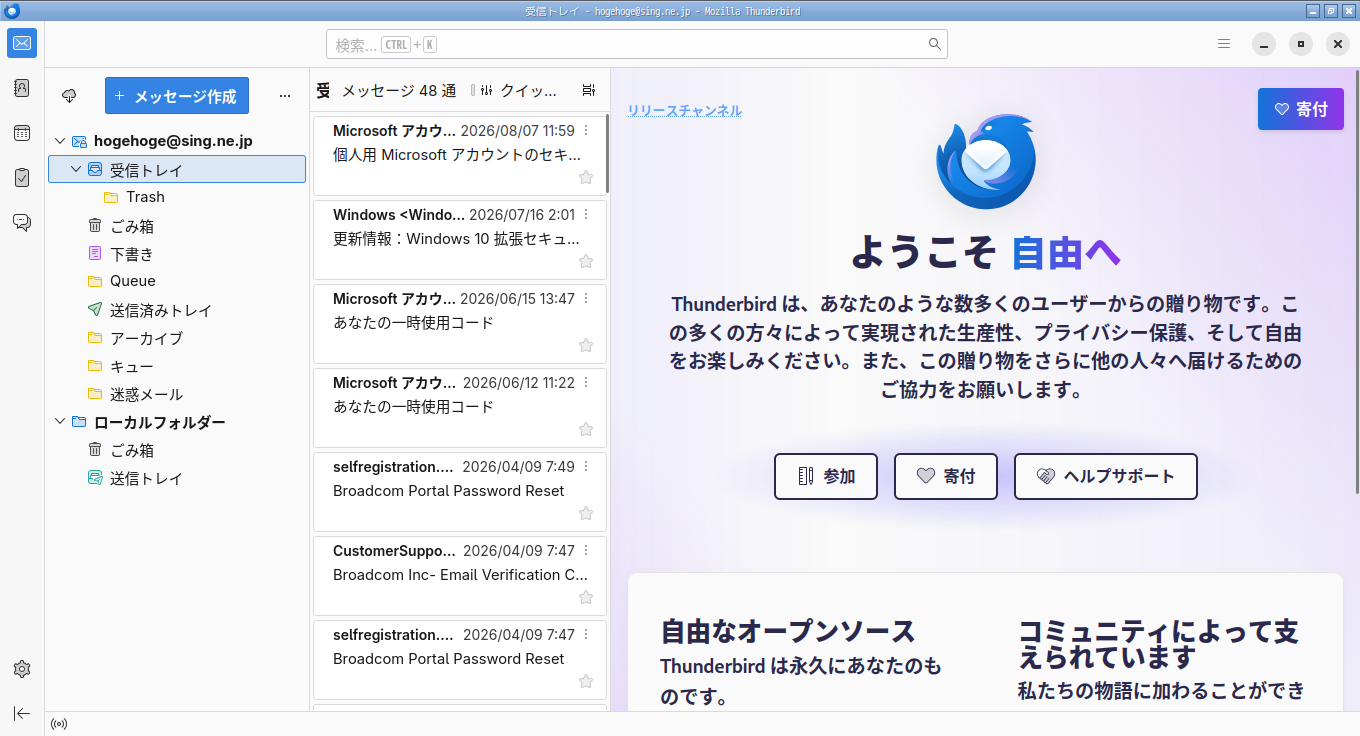Open Thunderbird settings gear
The width and height of the screenshot is (1360, 736).
coord(22,669)
